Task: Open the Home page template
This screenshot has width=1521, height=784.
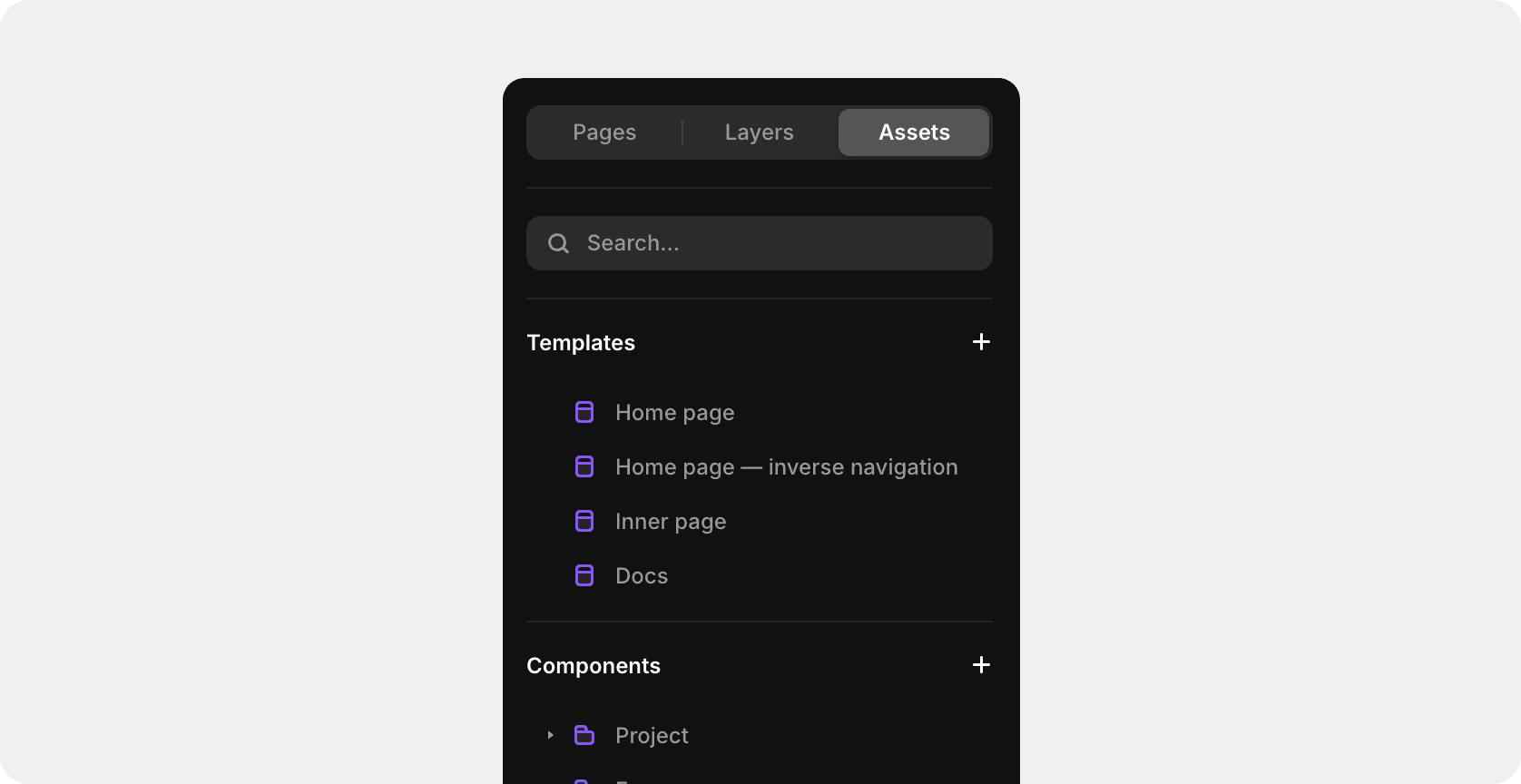Action: (675, 413)
